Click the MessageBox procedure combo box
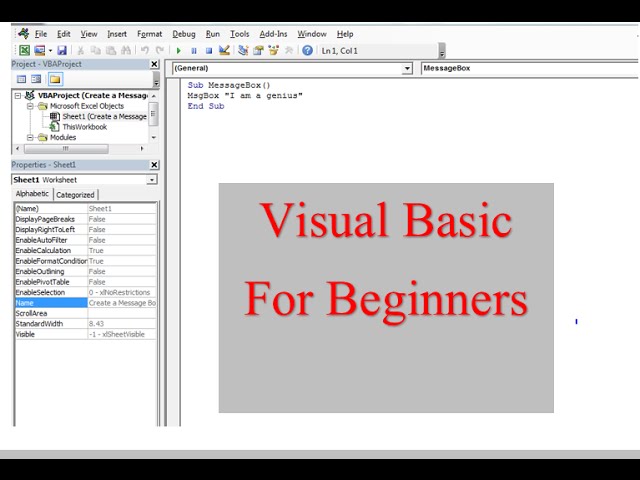640x480 pixels. pyautogui.click(x=529, y=68)
